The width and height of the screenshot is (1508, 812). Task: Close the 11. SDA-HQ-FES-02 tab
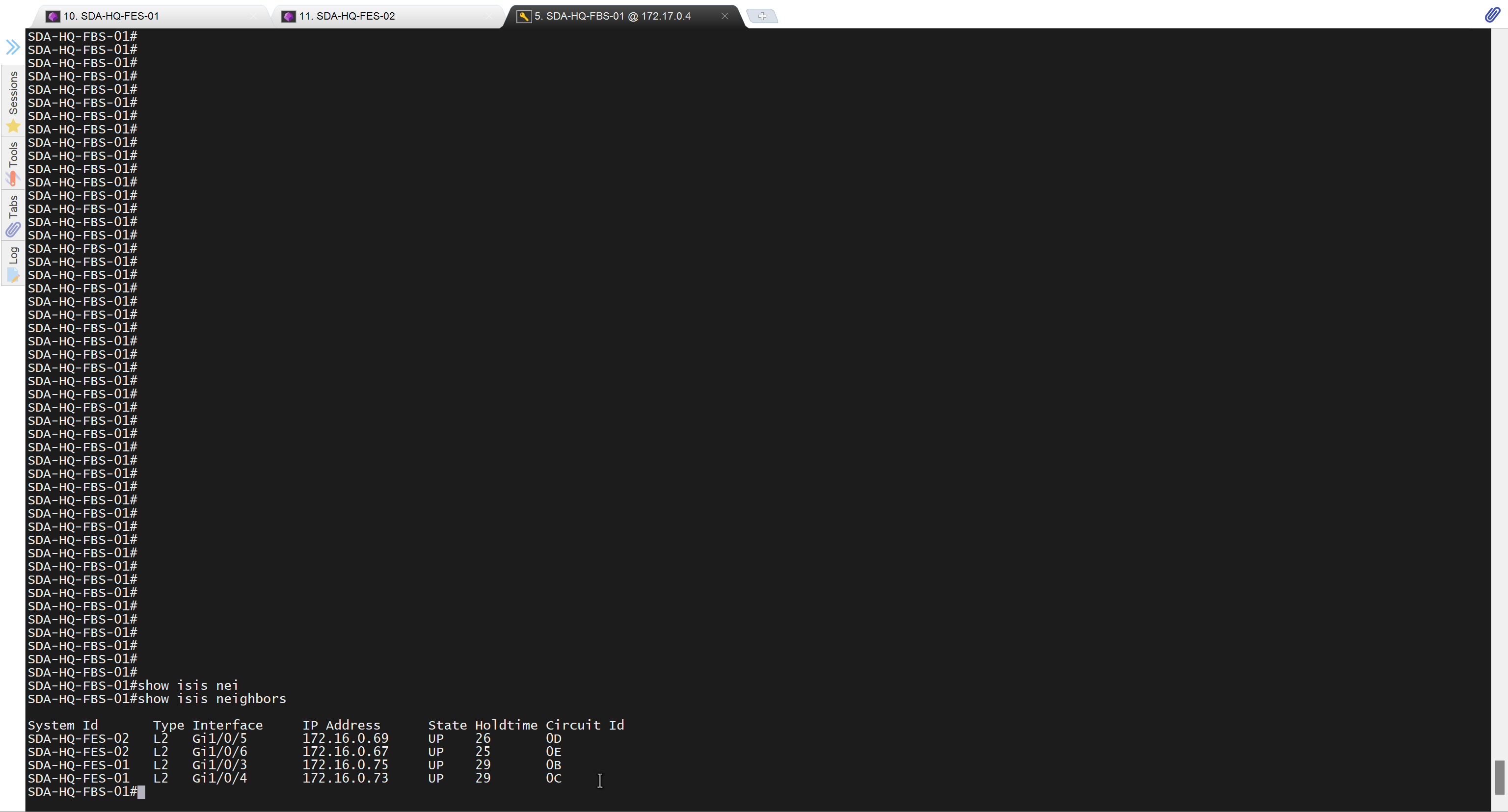click(x=489, y=16)
